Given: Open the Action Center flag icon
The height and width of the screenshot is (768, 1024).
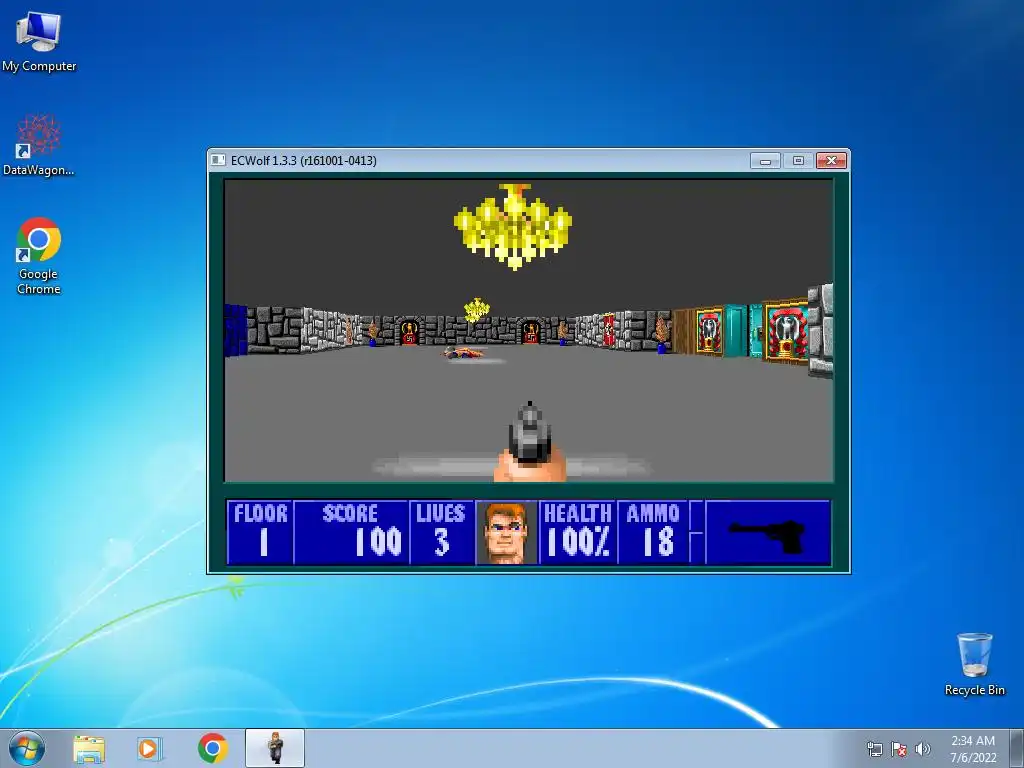Looking at the screenshot, I should 899,749.
